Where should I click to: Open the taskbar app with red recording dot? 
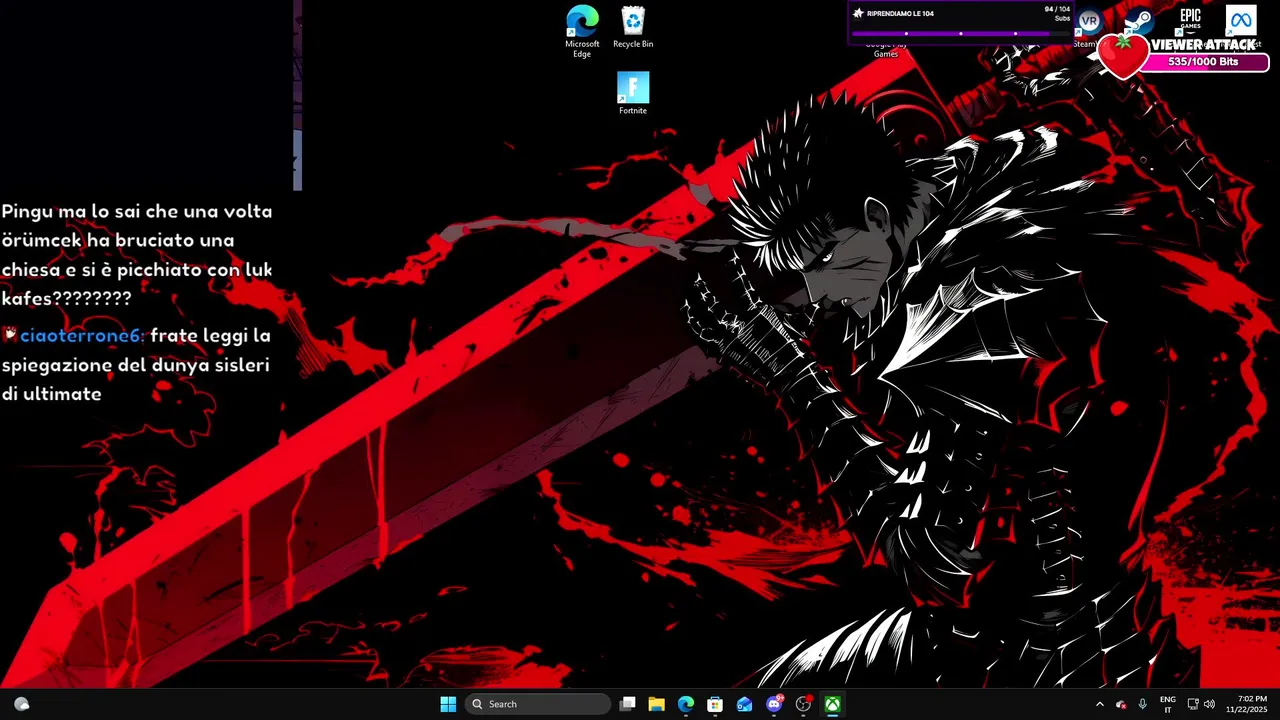[x=803, y=704]
